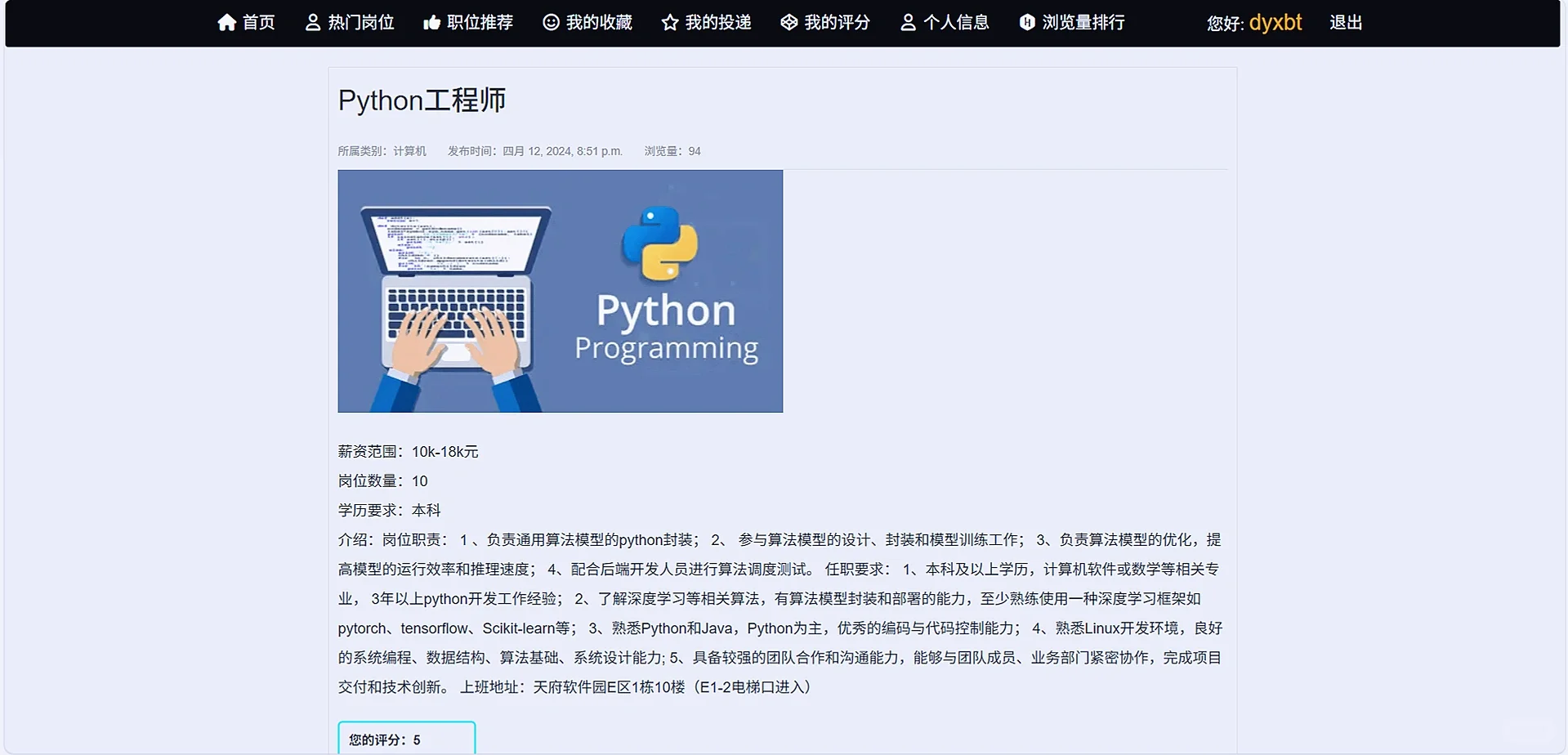Click the Python工程师 job title
This screenshot has width=1568, height=755.
(x=422, y=101)
